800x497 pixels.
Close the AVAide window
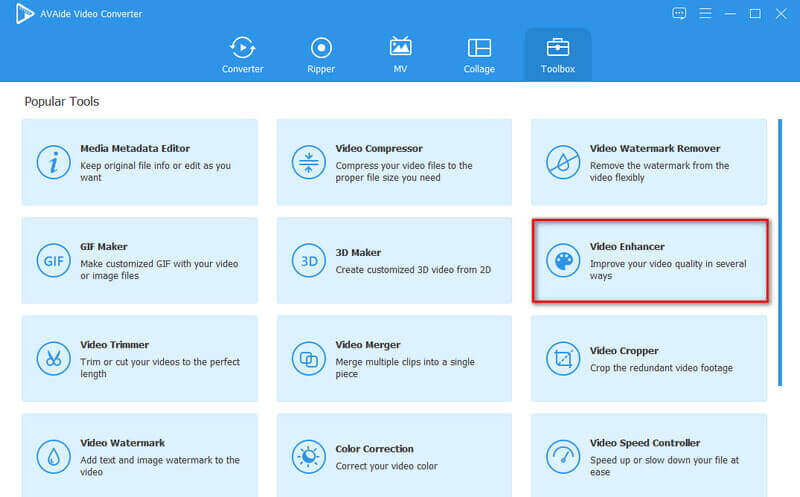(781, 13)
